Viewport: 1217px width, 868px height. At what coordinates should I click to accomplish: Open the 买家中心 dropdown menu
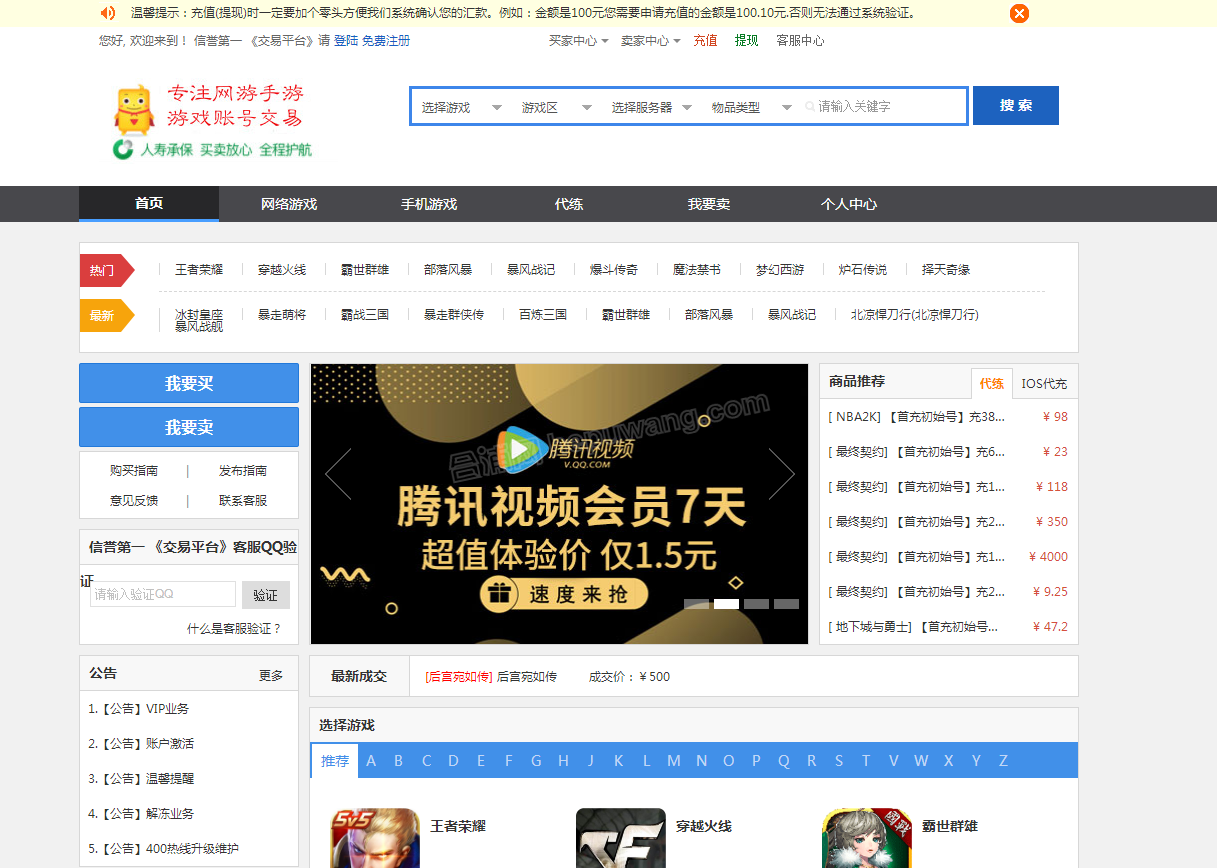(578, 41)
